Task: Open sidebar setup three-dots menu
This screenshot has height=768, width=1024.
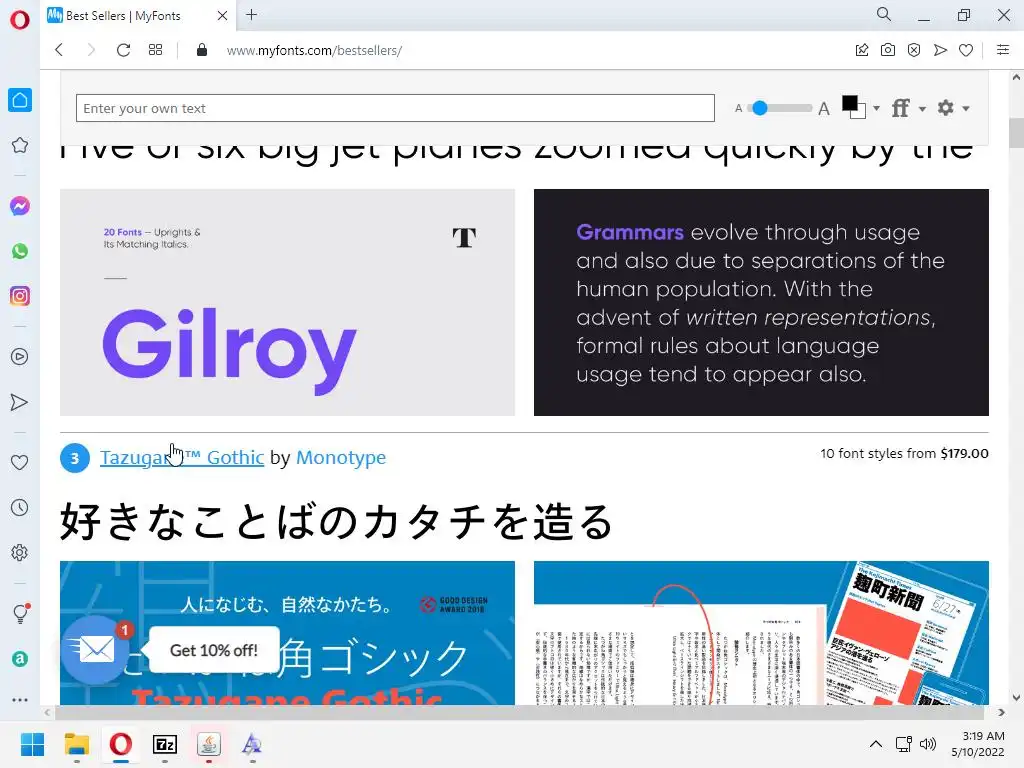Action: (x=20, y=699)
